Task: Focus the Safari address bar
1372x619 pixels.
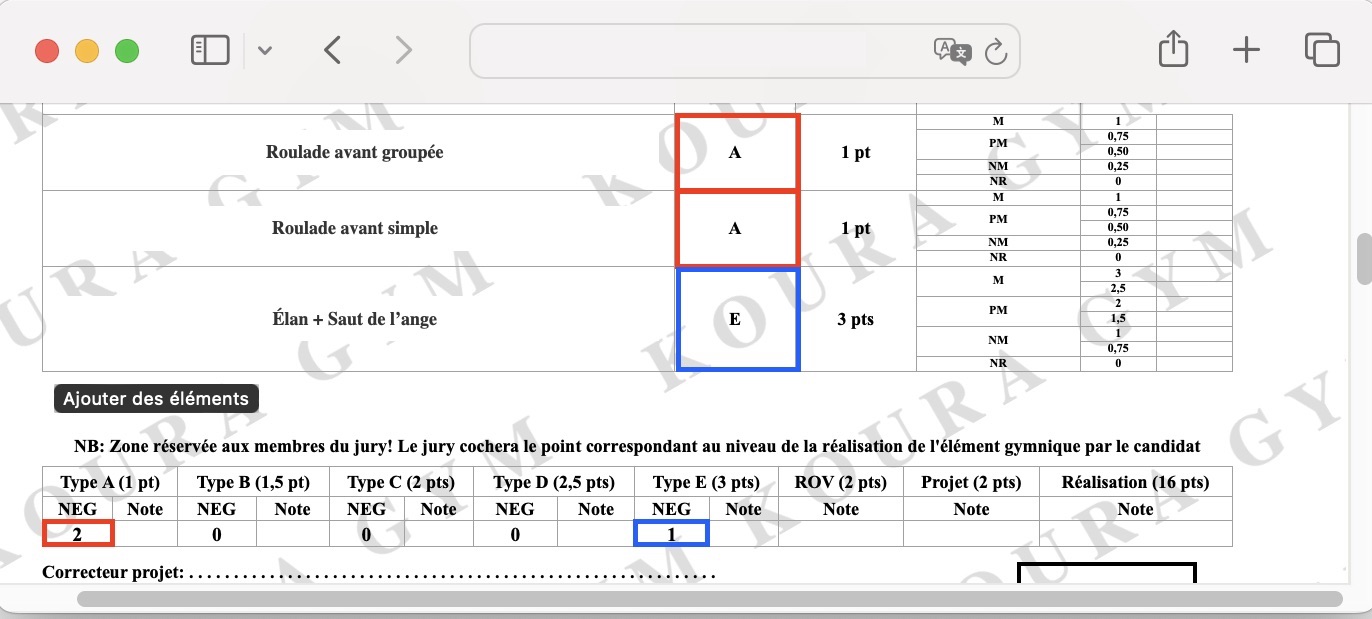Action: click(x=700, y=51)
